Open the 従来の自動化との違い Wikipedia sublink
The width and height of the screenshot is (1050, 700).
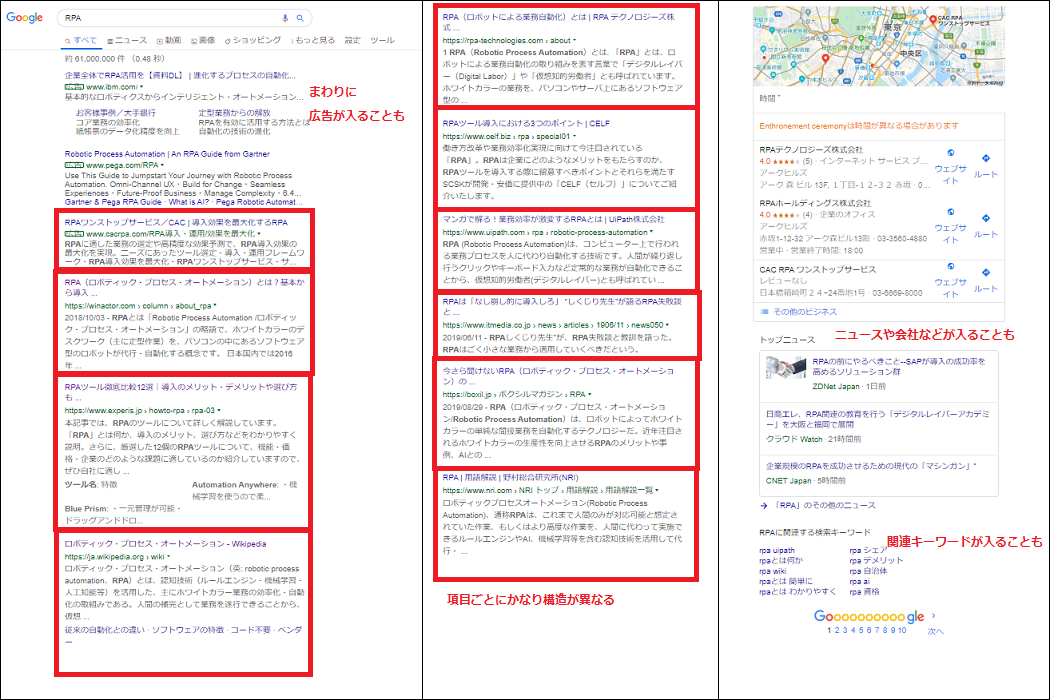point(104,630)
